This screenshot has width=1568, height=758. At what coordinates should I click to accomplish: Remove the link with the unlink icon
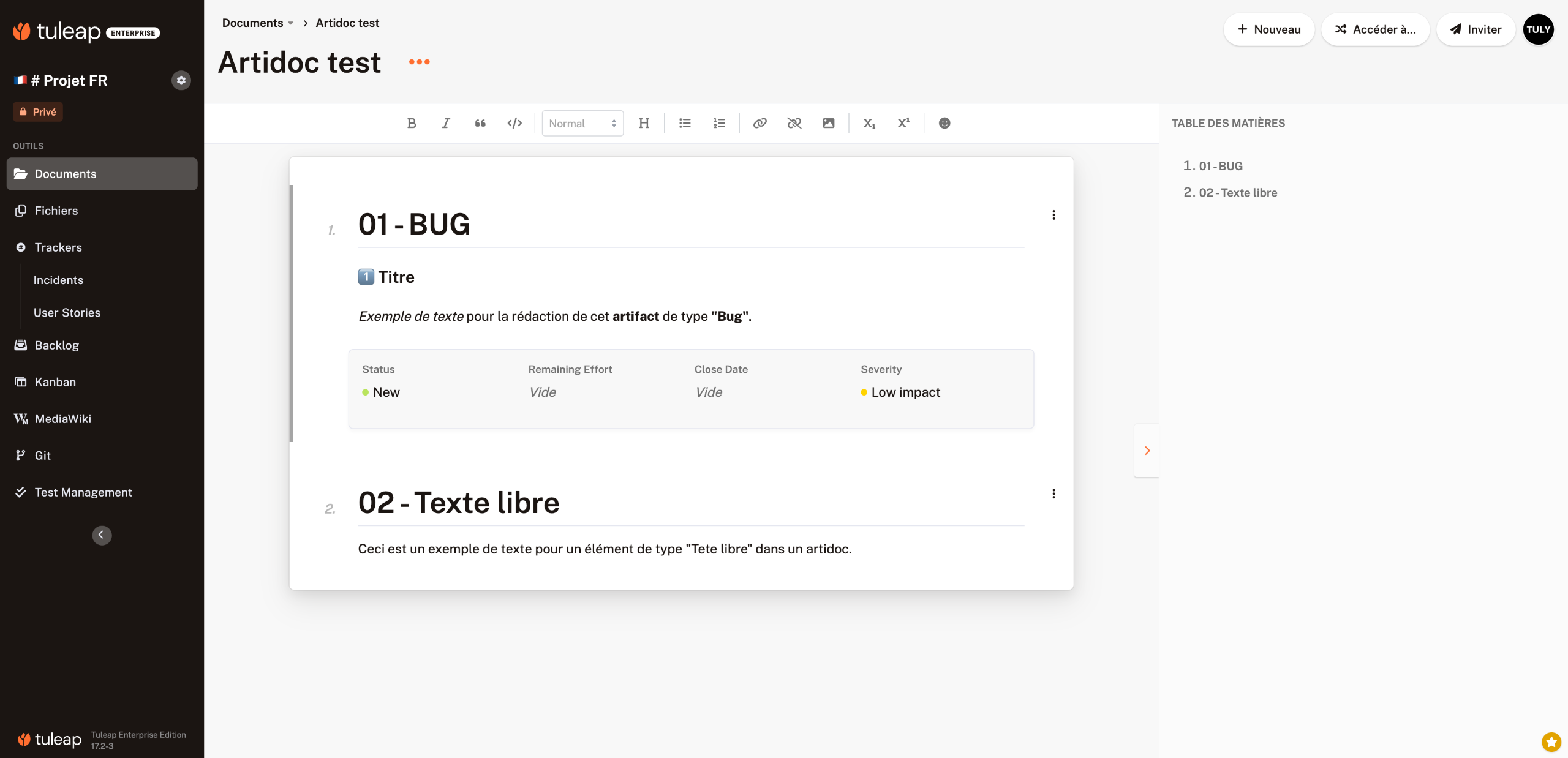[794, 123]
